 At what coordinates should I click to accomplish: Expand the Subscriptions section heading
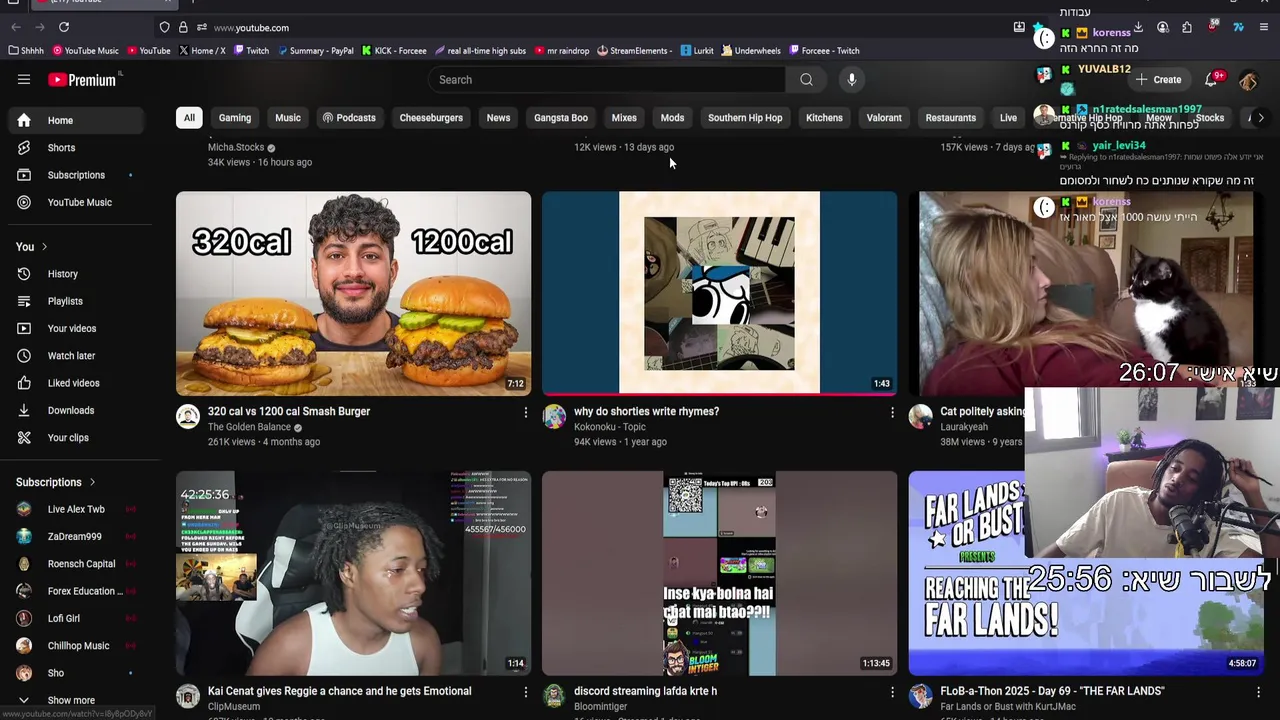56,482
